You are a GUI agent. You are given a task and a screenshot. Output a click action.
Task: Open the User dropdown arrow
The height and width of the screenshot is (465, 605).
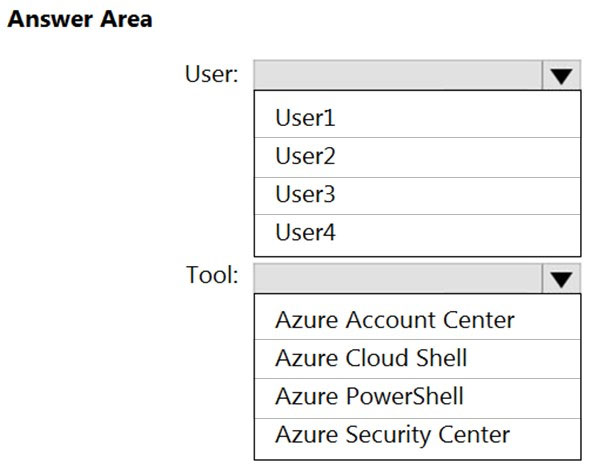[x=562, y=76]
